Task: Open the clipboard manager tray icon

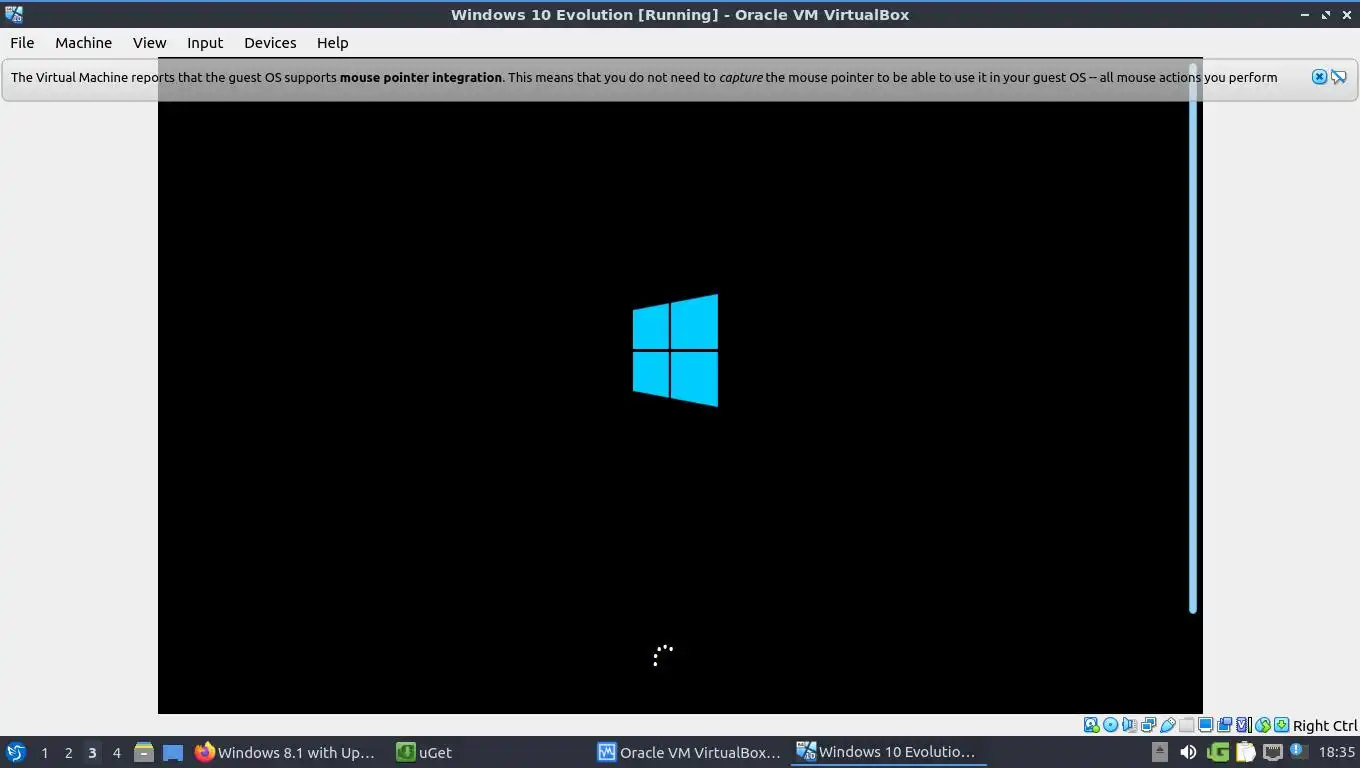Action: (x=1245, y=752)
